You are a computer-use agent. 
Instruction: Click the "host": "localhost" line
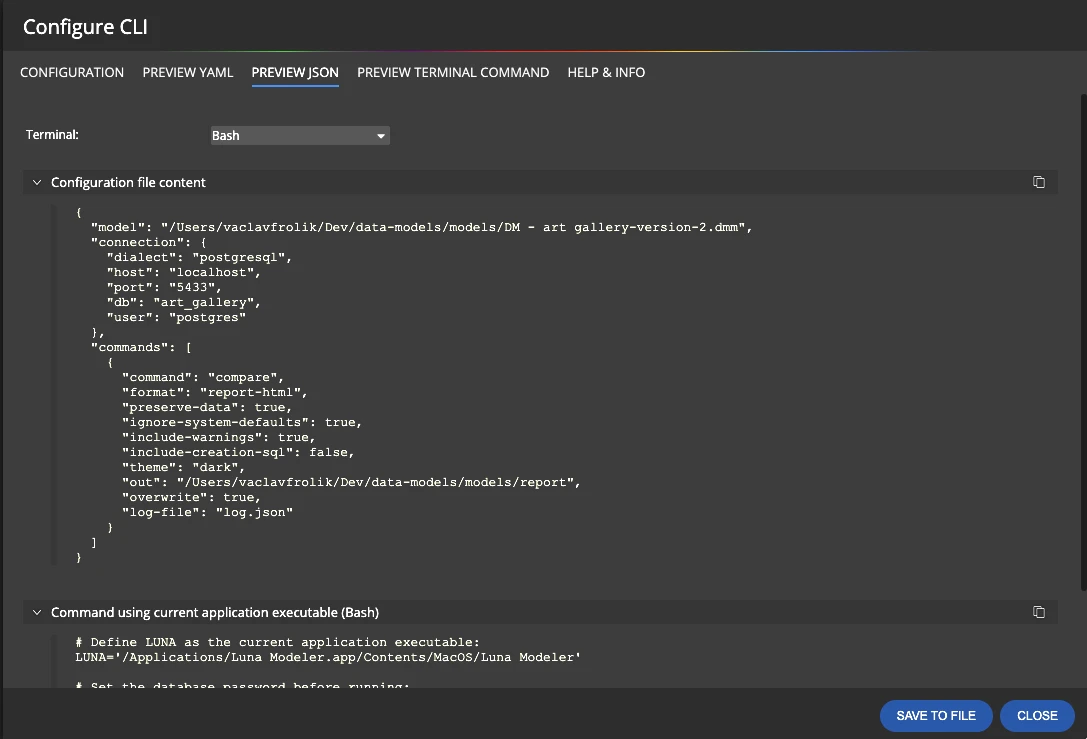[x=184, y=272]
